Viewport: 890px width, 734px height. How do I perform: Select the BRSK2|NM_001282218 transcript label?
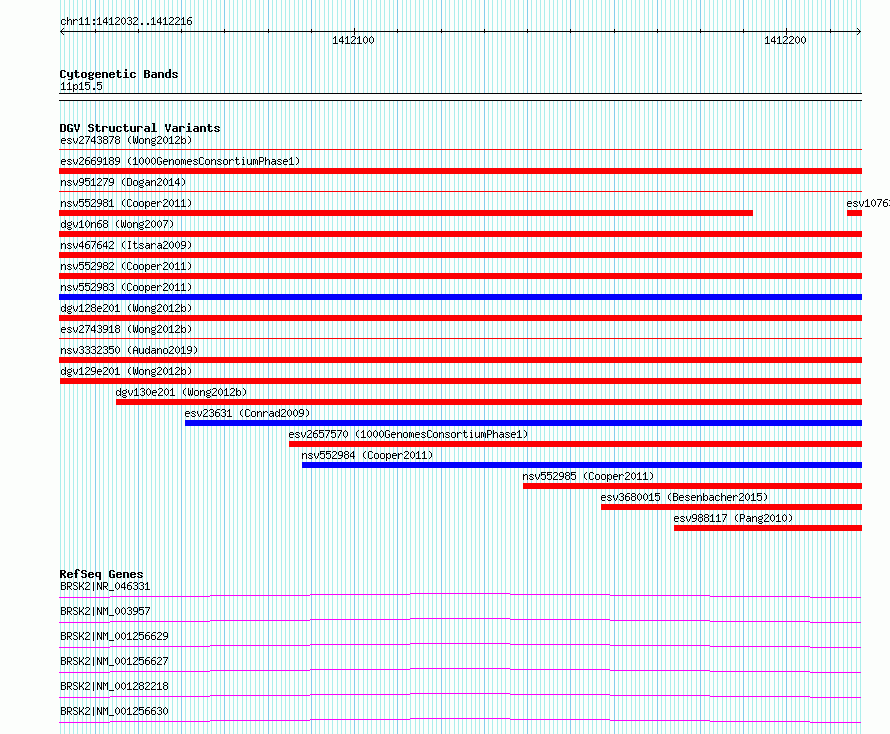point(114,686)
